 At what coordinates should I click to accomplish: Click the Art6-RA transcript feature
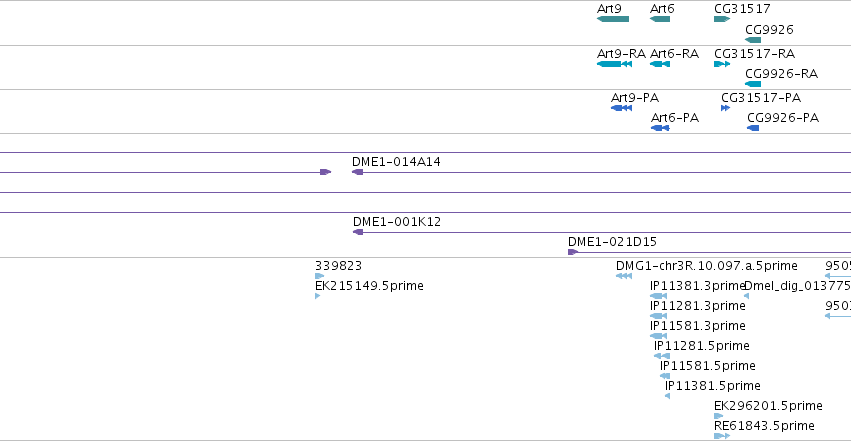pyautogui.click(x=659, y=64)
